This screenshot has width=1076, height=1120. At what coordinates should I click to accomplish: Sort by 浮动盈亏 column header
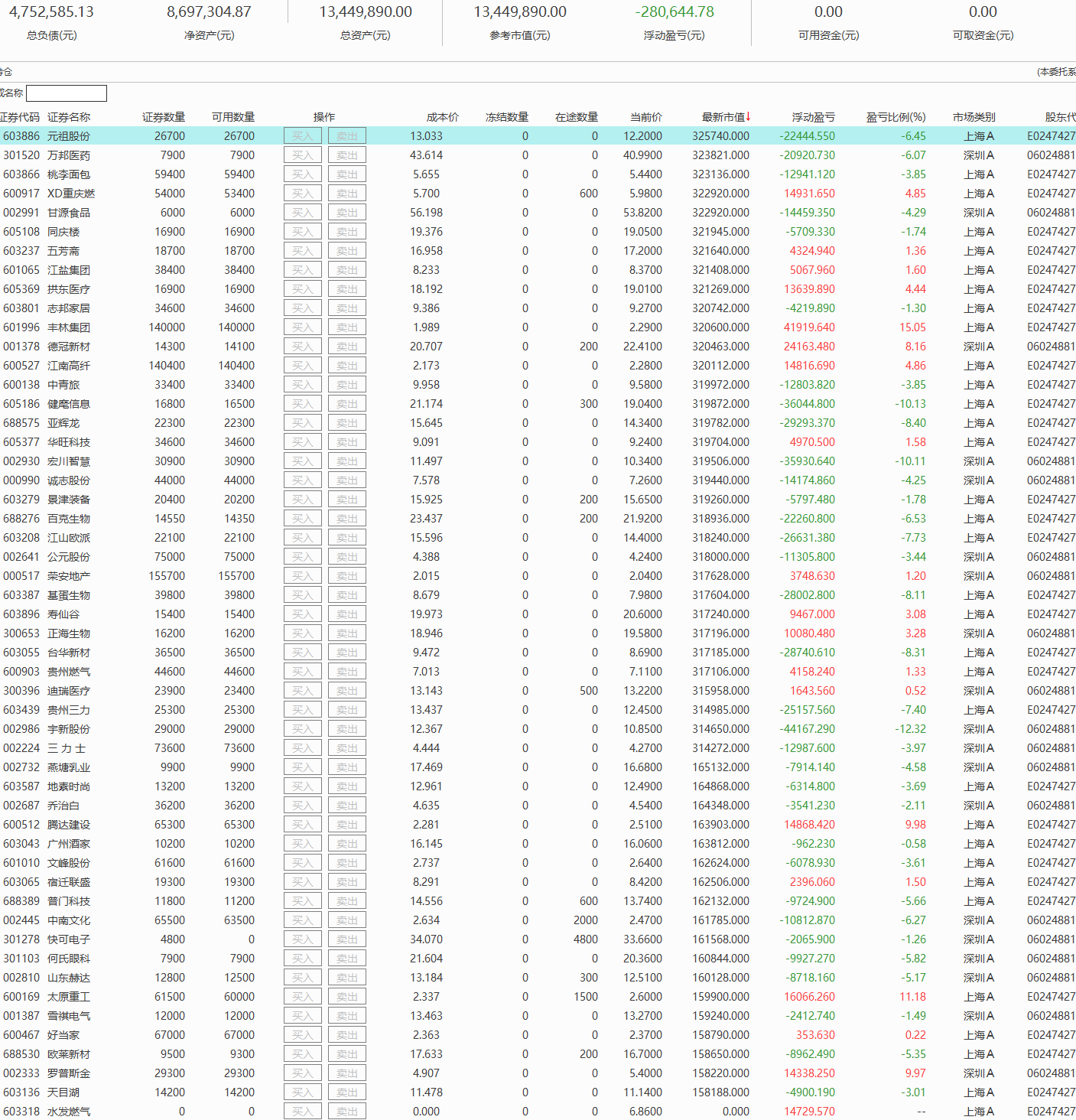pyautogui.click(x=813, y=117)
